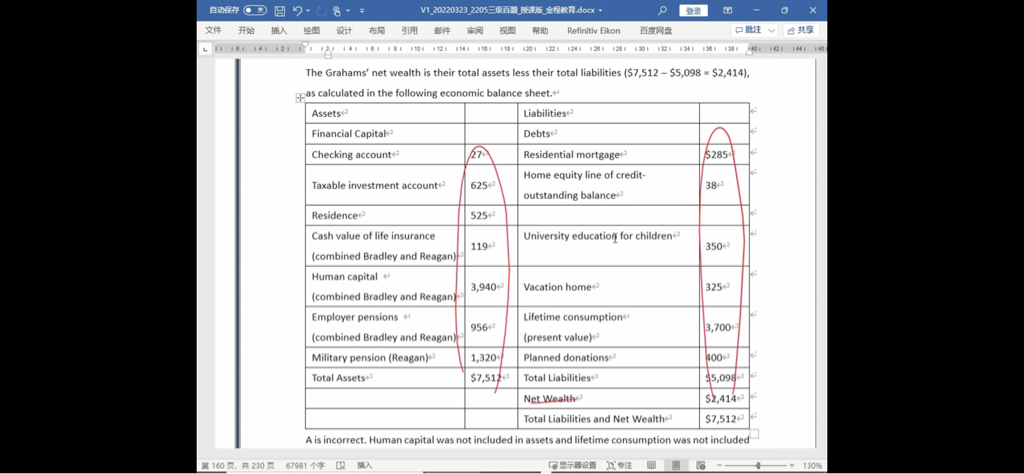
Task: Click the Undo arrow icon
Action: tap(298, 10)
